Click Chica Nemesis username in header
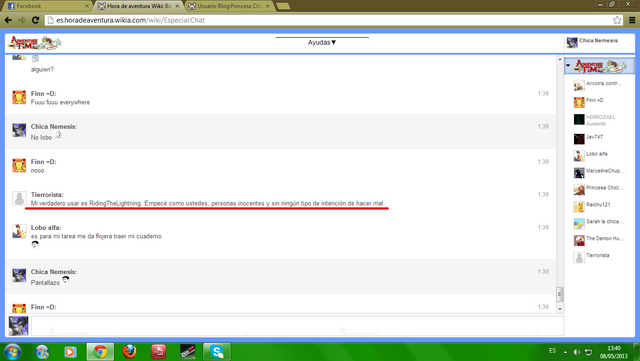 tap(598, 40)
